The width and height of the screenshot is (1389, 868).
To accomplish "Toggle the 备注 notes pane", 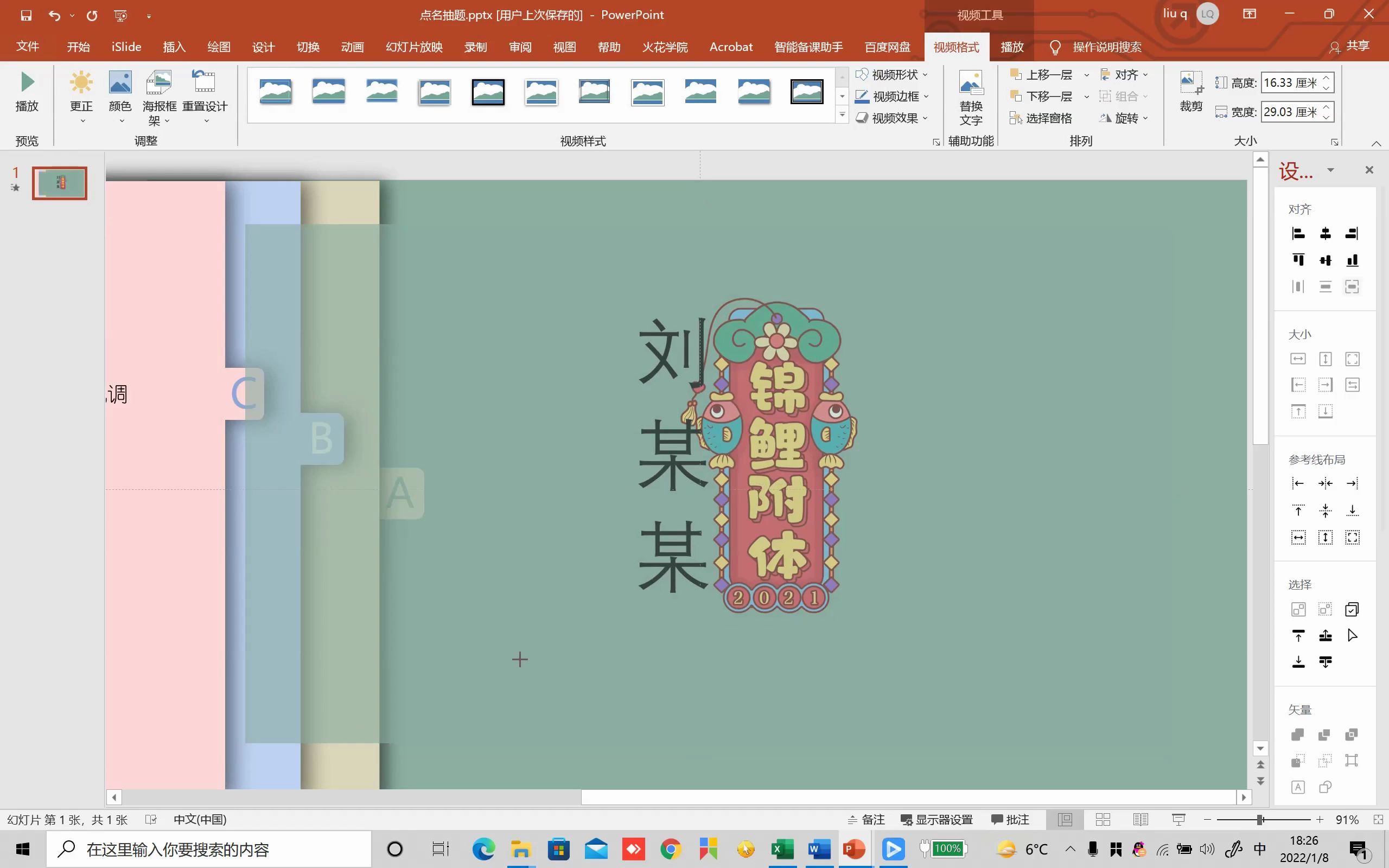I will pos(866,820).
